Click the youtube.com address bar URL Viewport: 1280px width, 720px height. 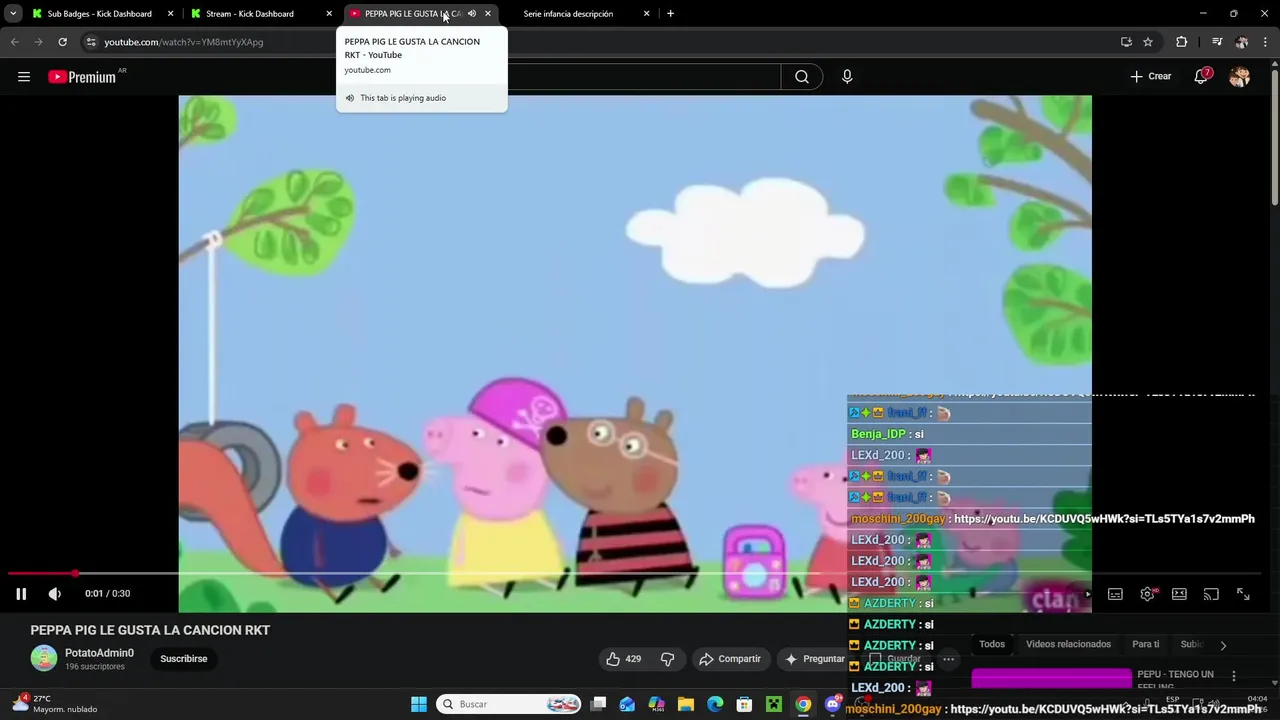click(184, 42)
